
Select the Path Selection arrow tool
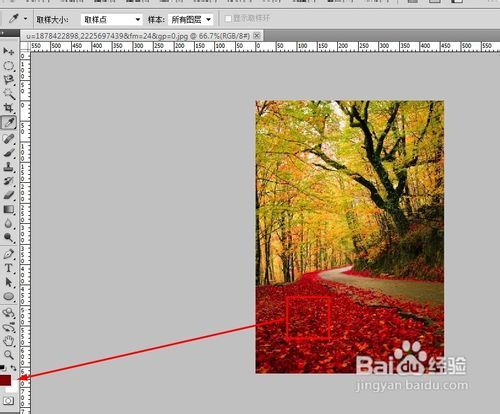click(x=9, y=283)
